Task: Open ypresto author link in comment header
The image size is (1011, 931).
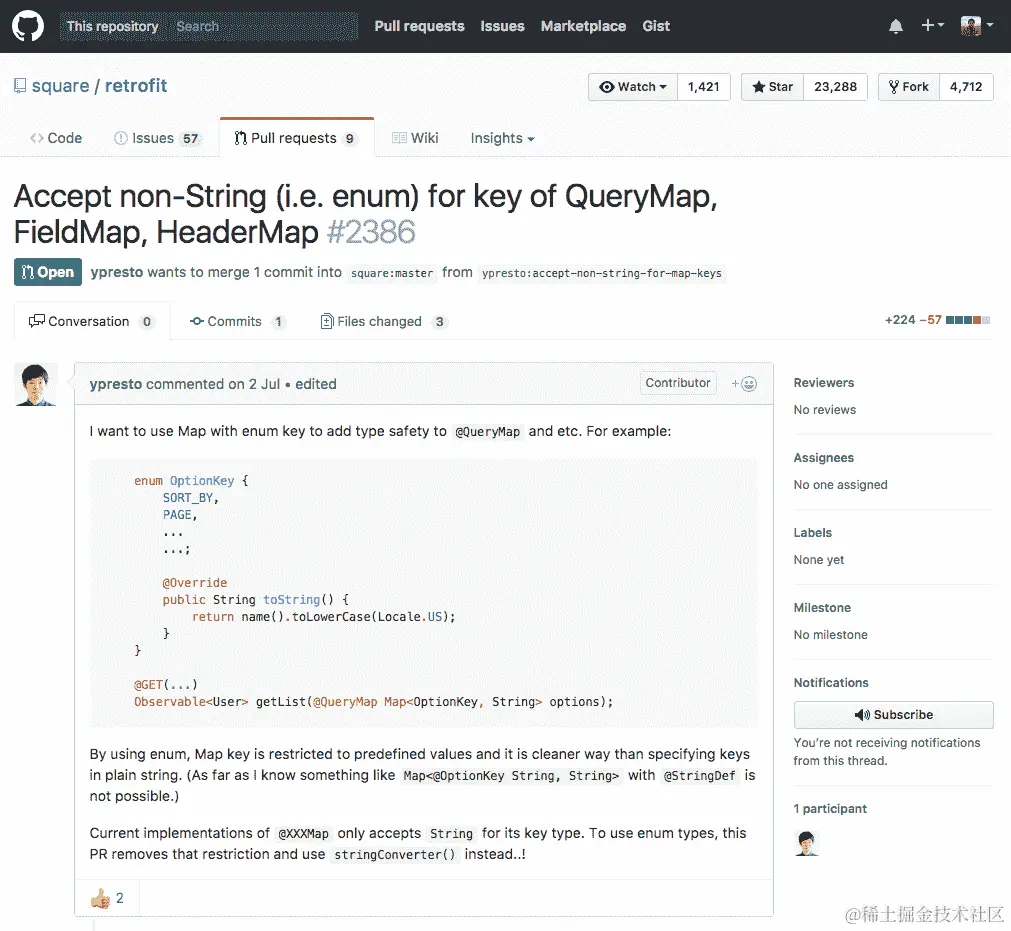Action: coord(115,384)
